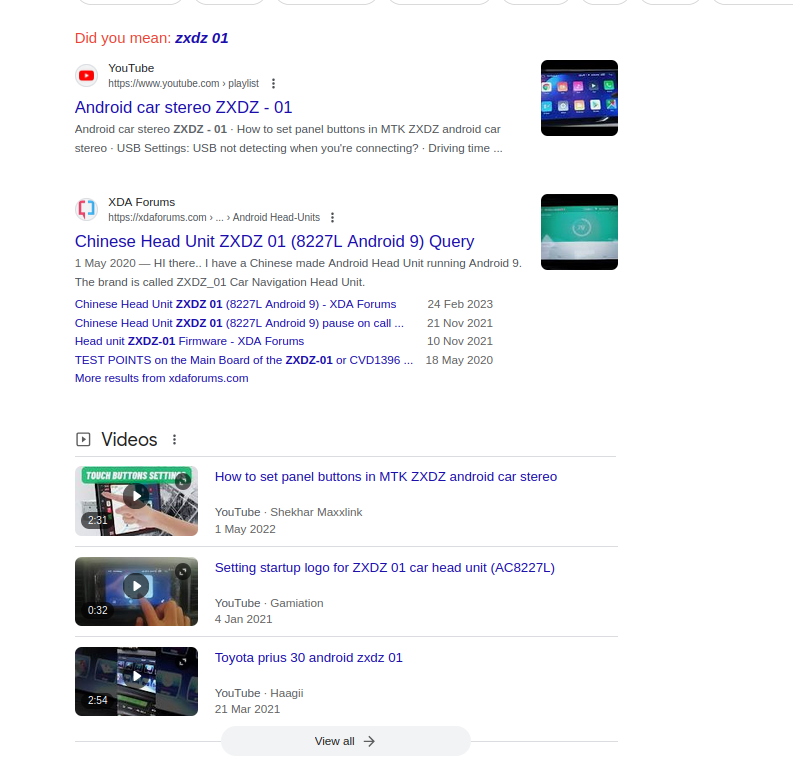
Task: Open the XDA Forums result's three-dot menu
Action: 332,217
